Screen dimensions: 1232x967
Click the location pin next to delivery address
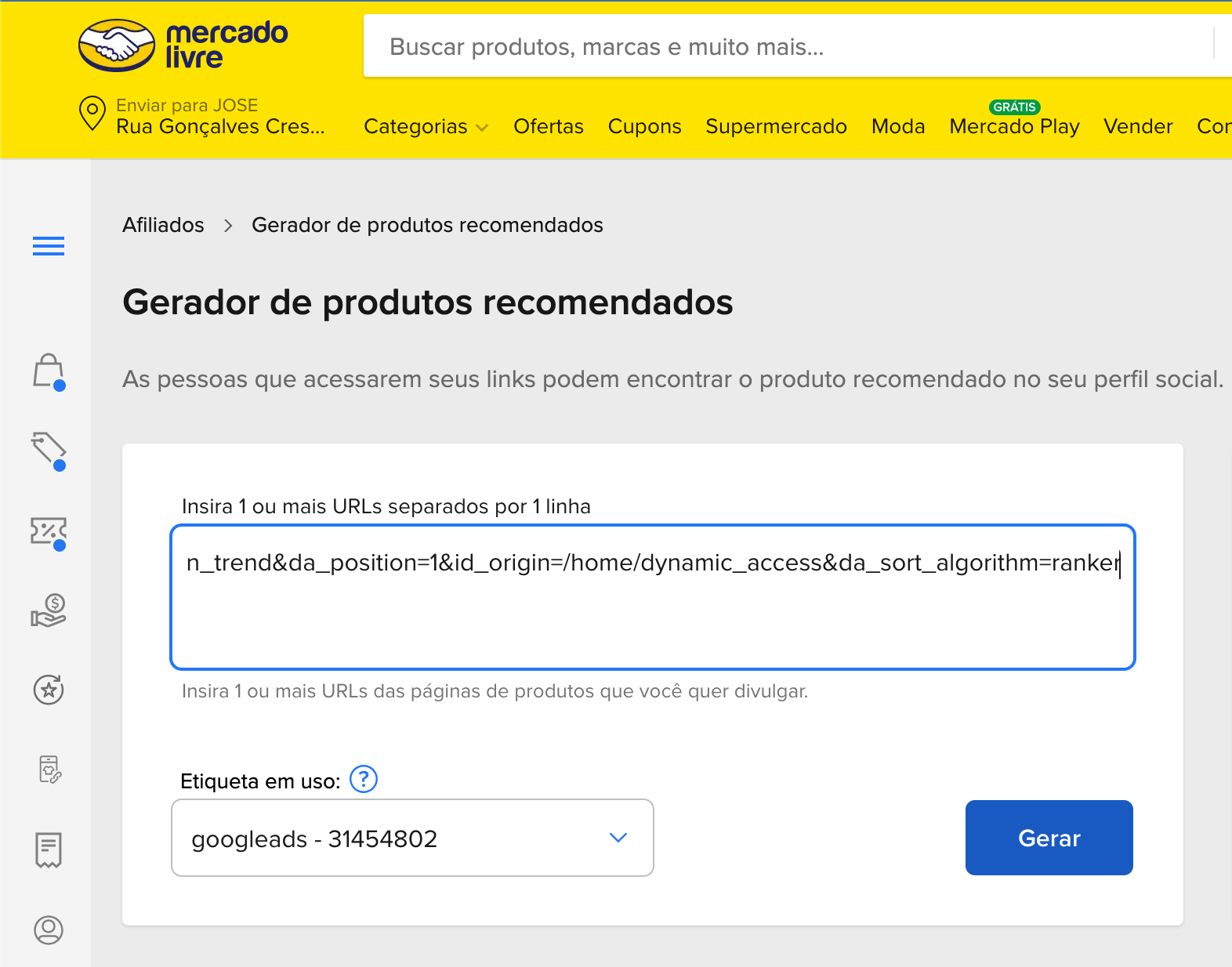pyautogui.click(x=92, y=114)
